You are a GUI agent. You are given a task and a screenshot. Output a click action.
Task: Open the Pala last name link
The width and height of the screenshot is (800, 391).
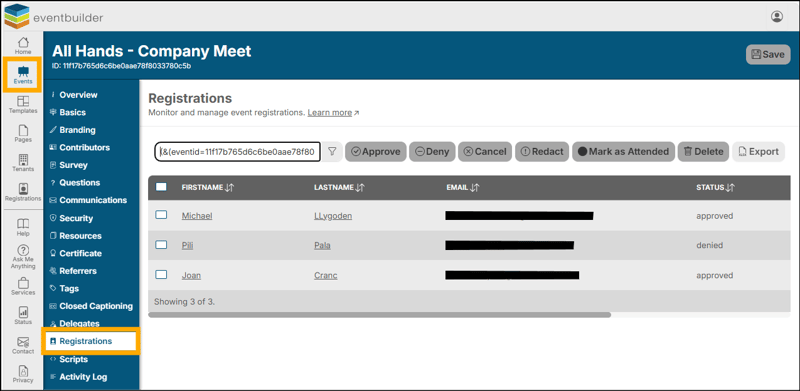[322, 246]
